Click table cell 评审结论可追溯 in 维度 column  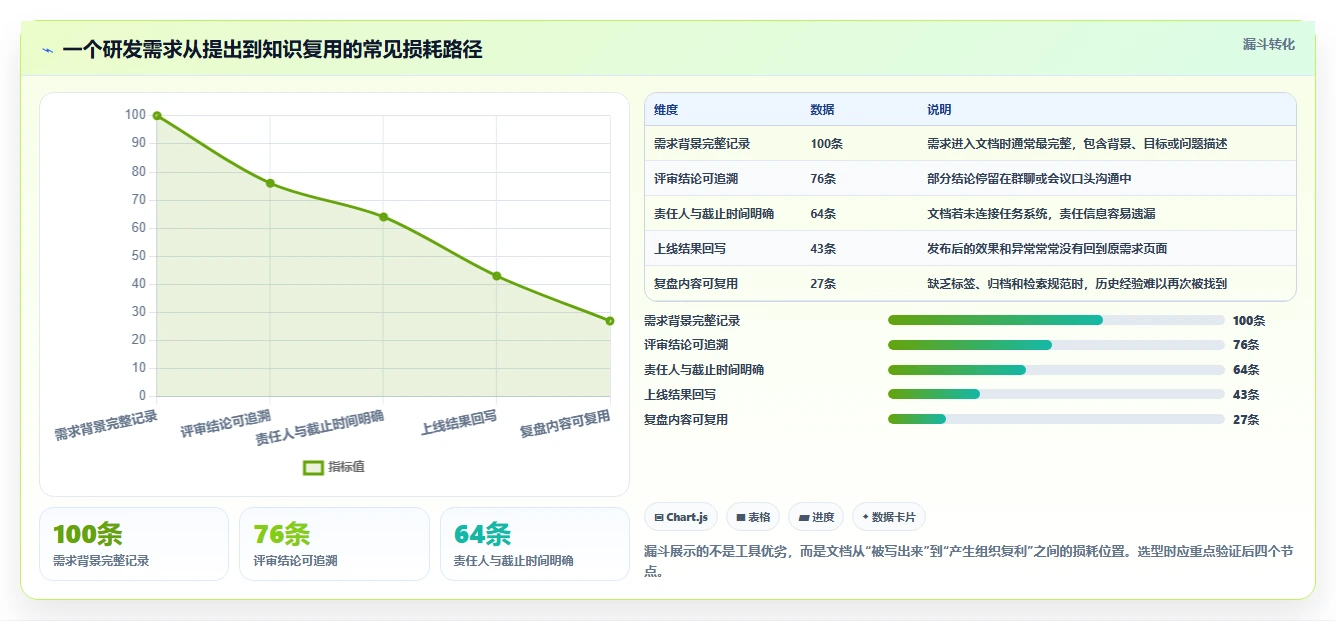coord(696,179)
